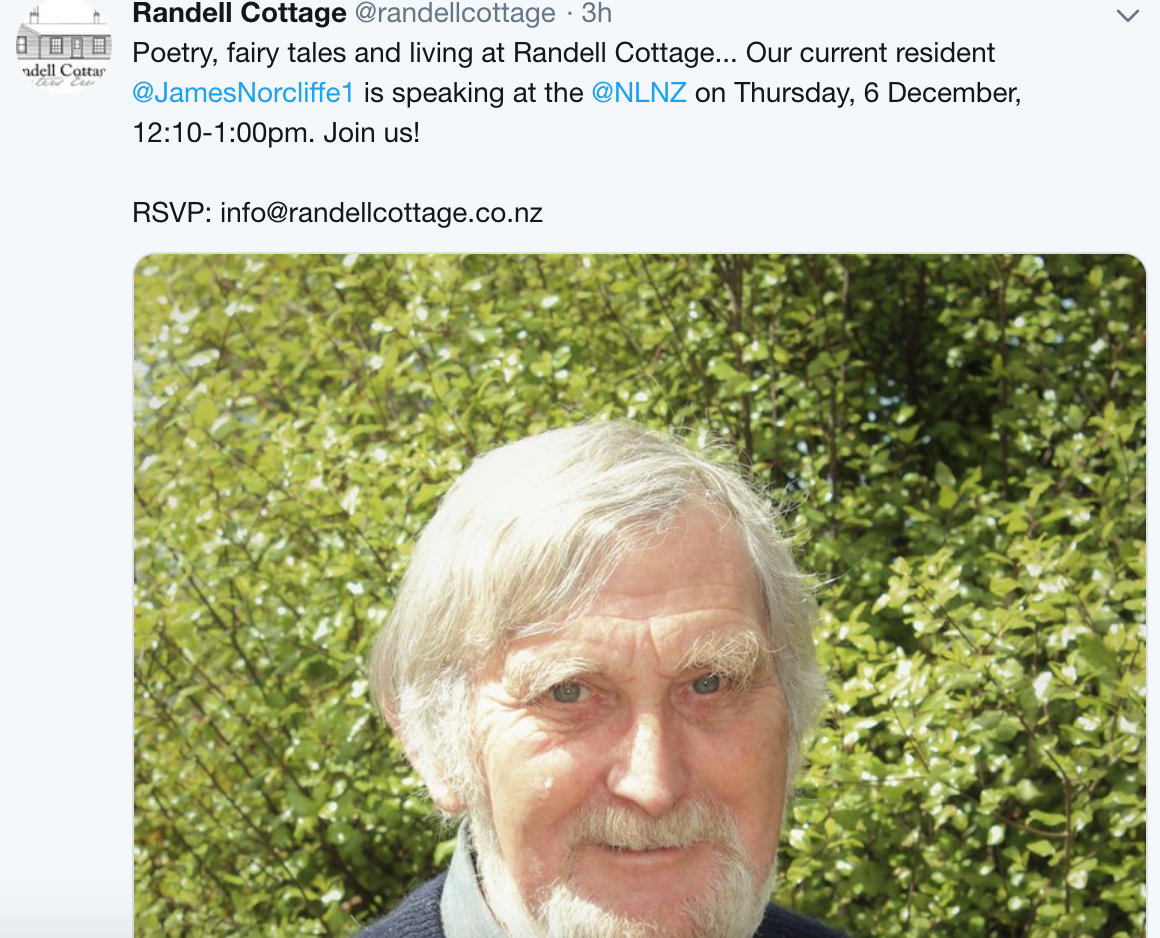Click the "Thursday, 6 December" date text
Image resolution: width=1160 pixels, height=938 pixels.
[x=875, y=93]
